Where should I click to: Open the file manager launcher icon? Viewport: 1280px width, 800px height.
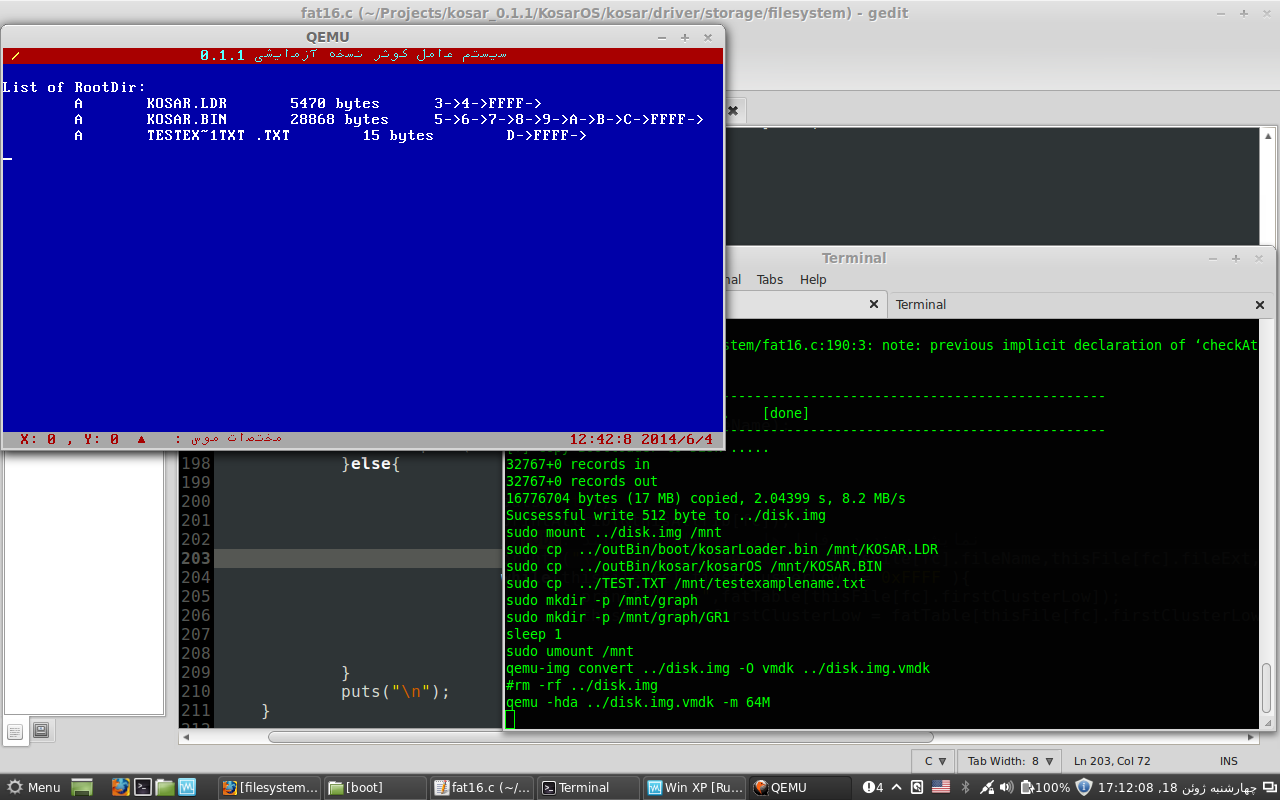165,787
